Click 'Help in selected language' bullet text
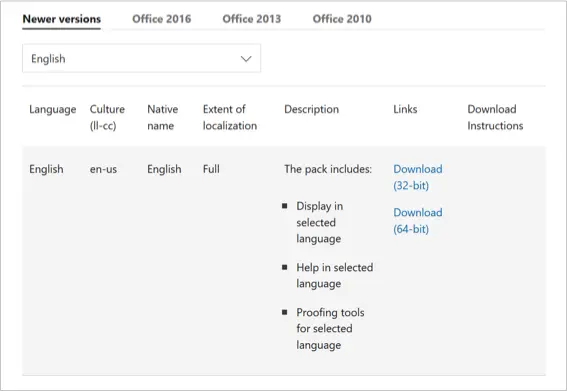This screenshot has width=567, height=391. pyautogui.click(x=334, y=276)
